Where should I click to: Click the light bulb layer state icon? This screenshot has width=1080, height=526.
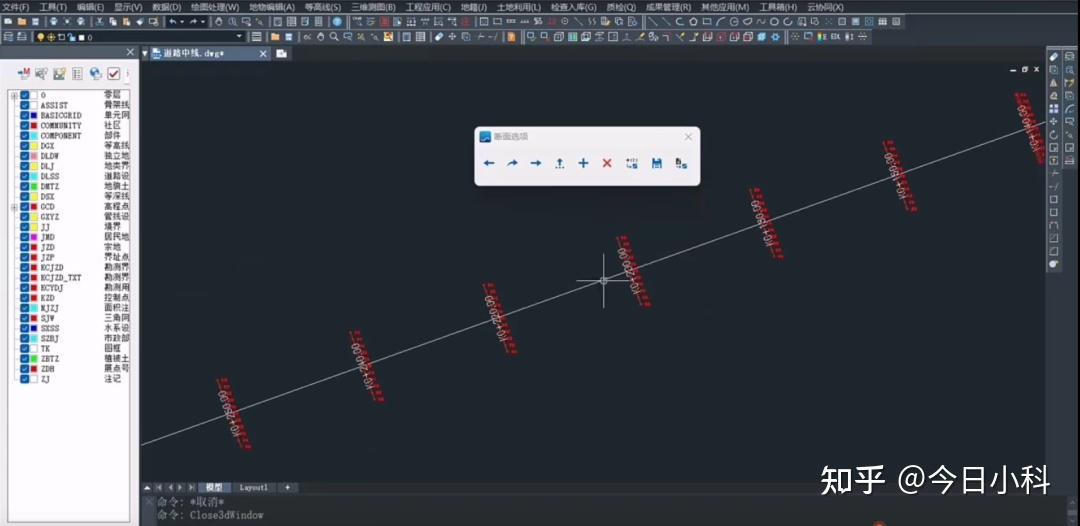pyautogui.click(x=41, y=36)
